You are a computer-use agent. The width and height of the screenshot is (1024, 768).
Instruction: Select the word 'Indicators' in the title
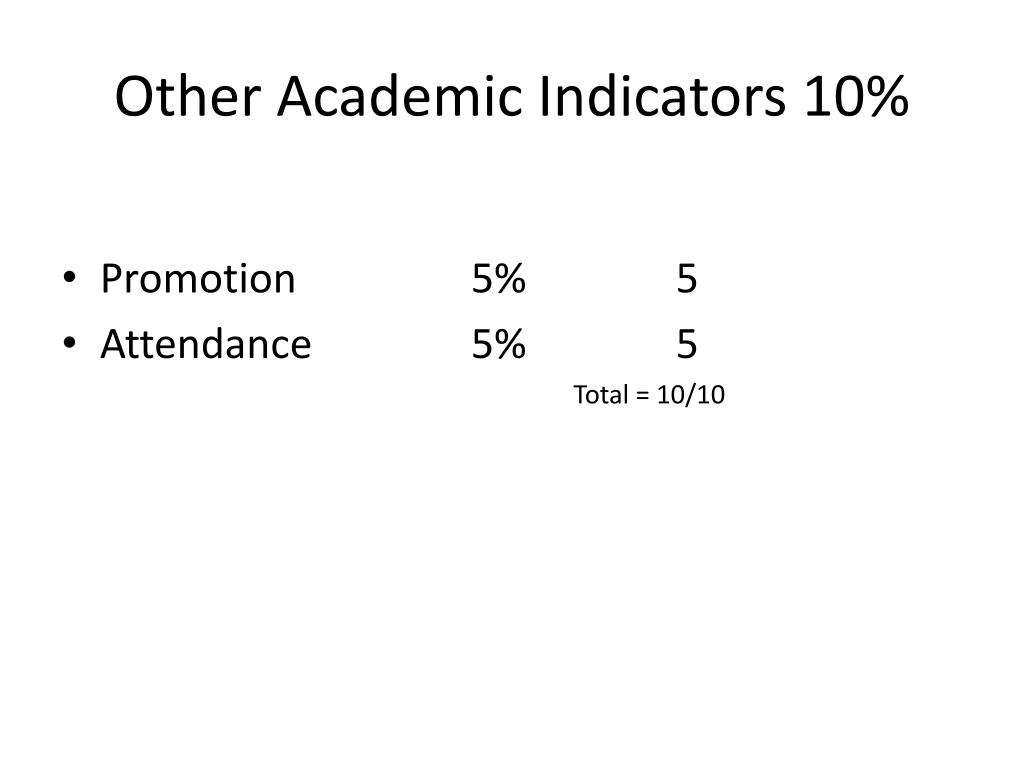(663, 97)
